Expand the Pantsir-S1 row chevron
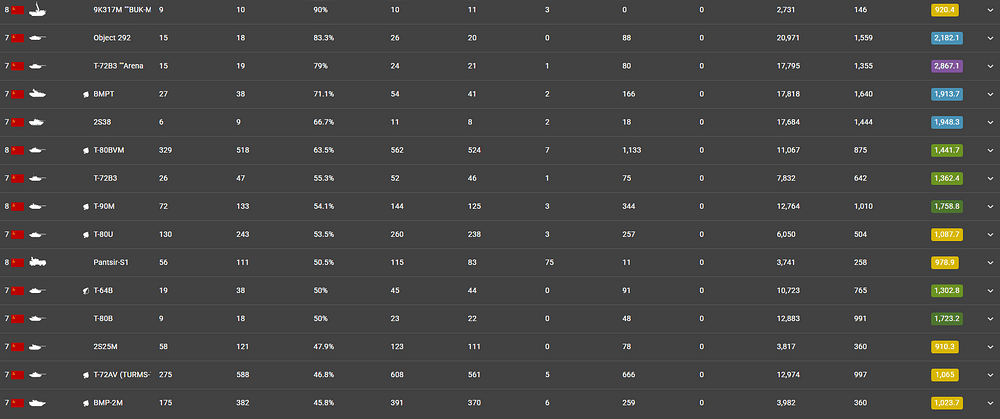The height and width of the screenshot is (419, 1000). pos(990,263)
